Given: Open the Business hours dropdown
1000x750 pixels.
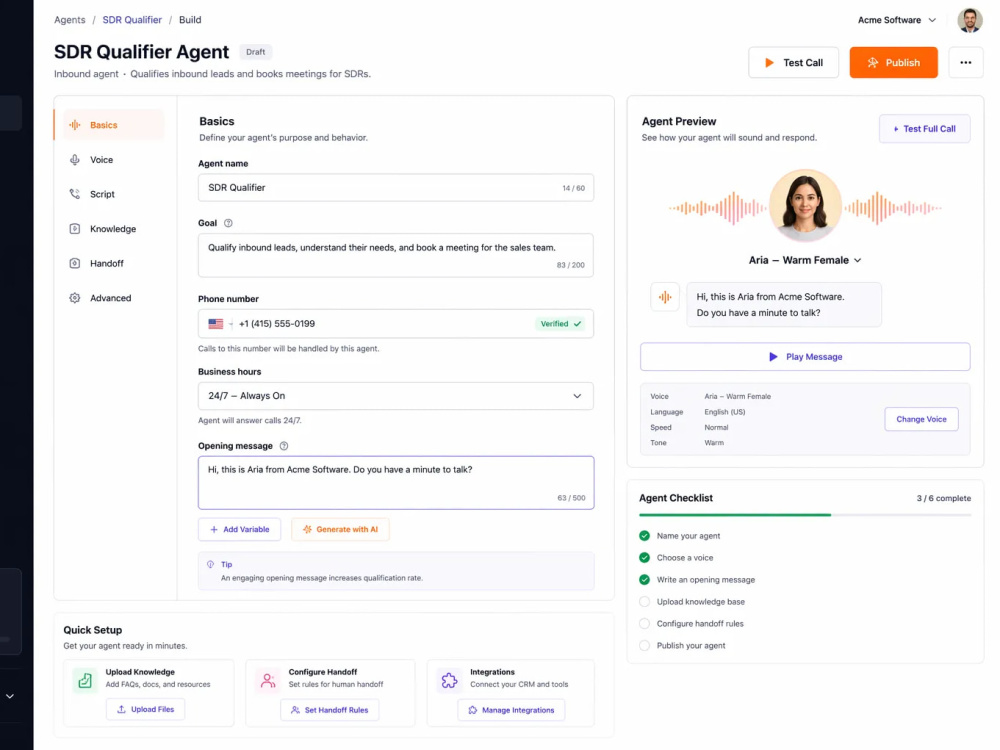Looking at the screenshot, I should pos(395,396).
